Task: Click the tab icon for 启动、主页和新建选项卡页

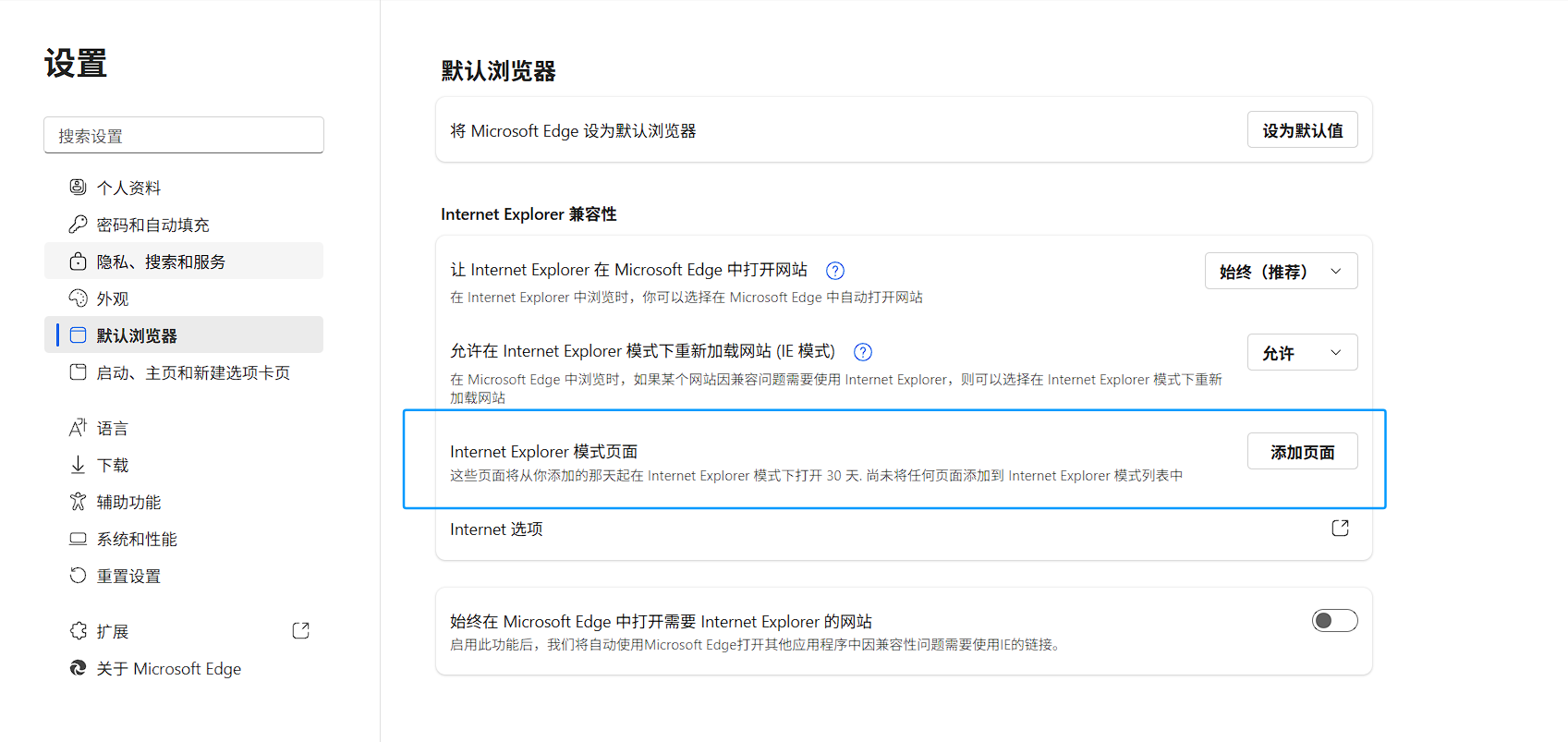Action: click(x=78, y=372)
